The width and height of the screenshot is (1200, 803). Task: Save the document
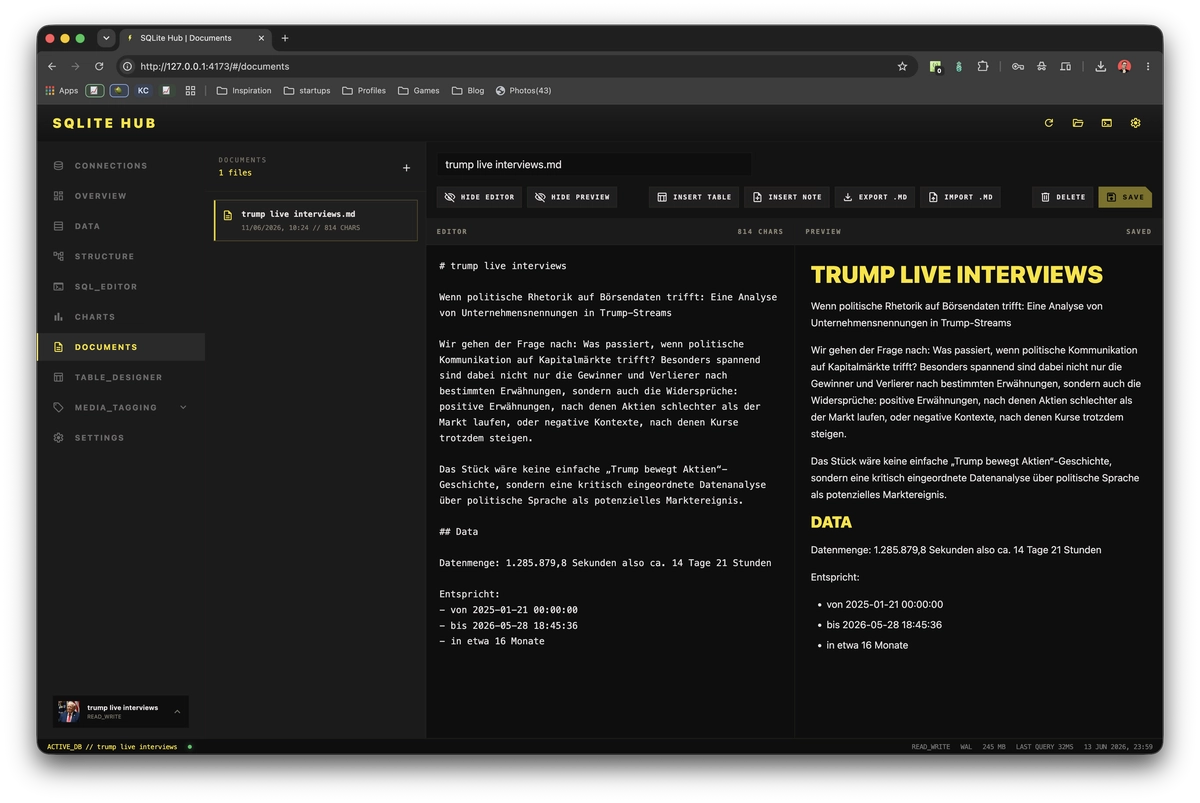point(1125,197)
